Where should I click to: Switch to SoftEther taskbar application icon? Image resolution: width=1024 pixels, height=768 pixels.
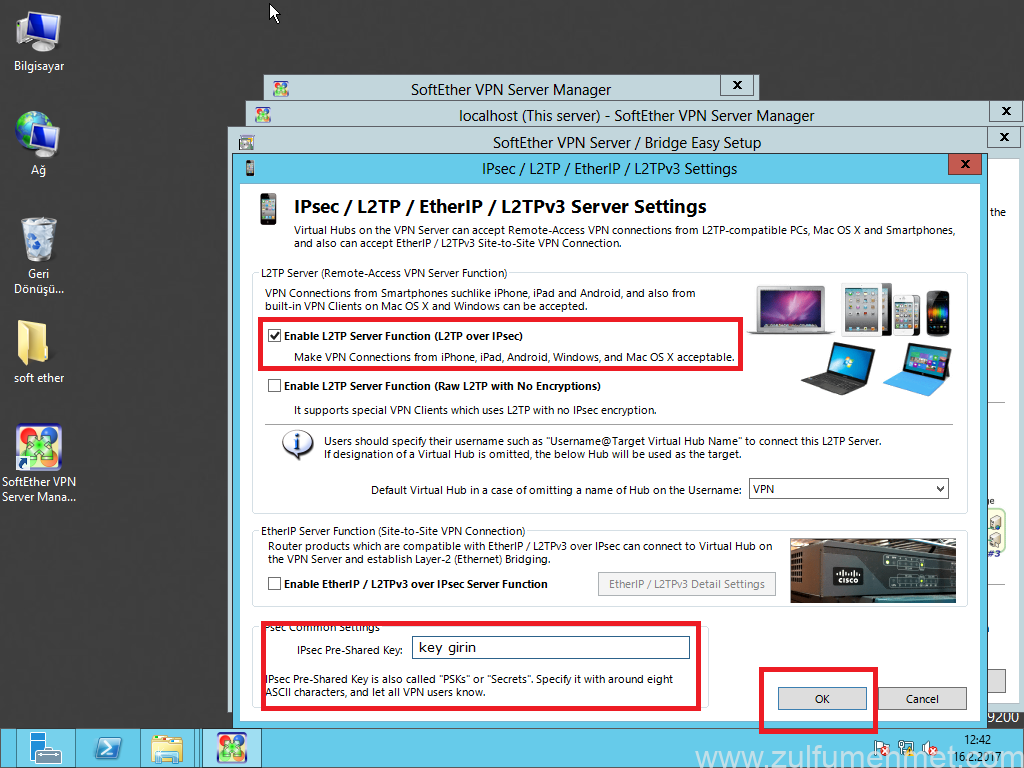tap(231, 748)
